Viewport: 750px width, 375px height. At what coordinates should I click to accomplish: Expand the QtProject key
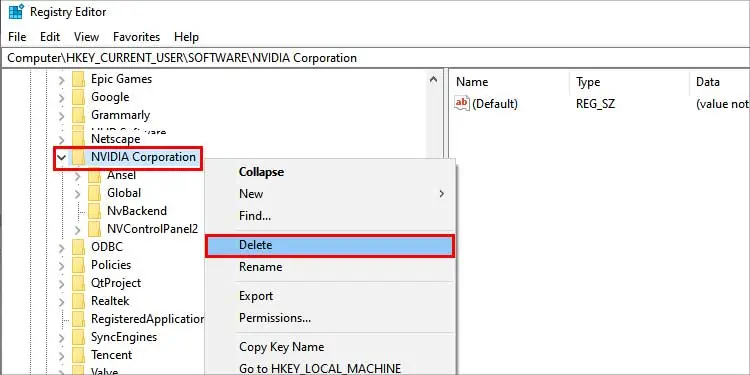pyautogui.click(x=61, y=283)
